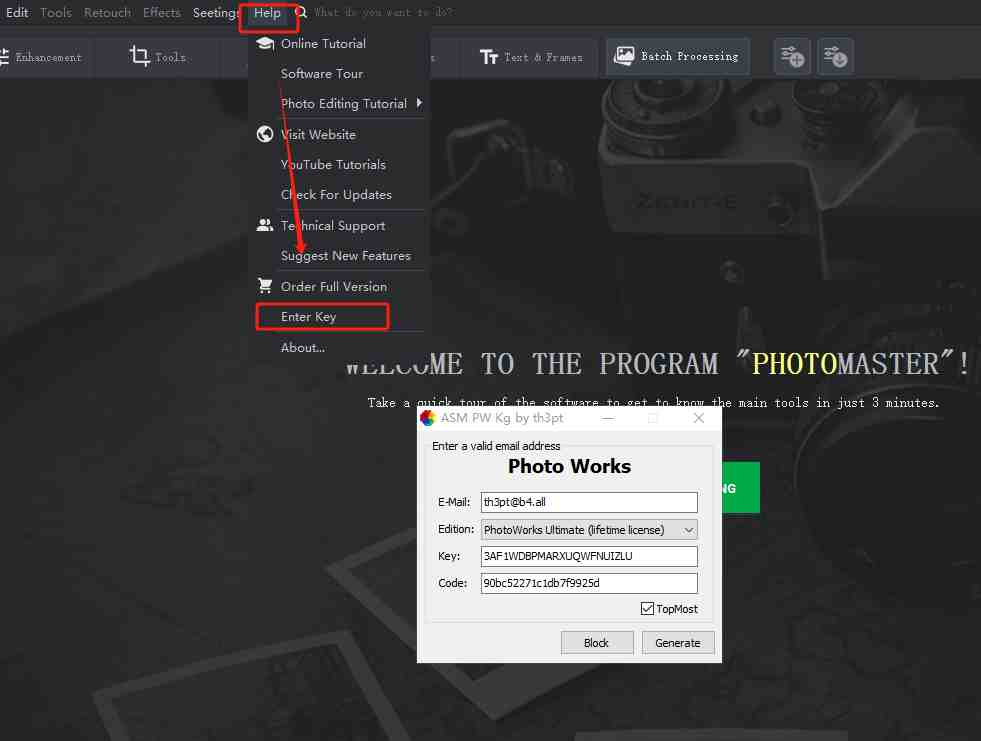This screenshot has width=981, height=741.
Task: Click the Online Tutorial graduation cap icon
Action: 264,43
